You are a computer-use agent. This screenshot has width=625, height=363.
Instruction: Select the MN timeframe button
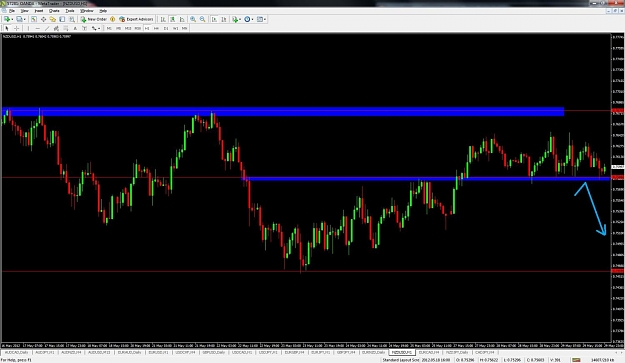[x=185, y=28]
